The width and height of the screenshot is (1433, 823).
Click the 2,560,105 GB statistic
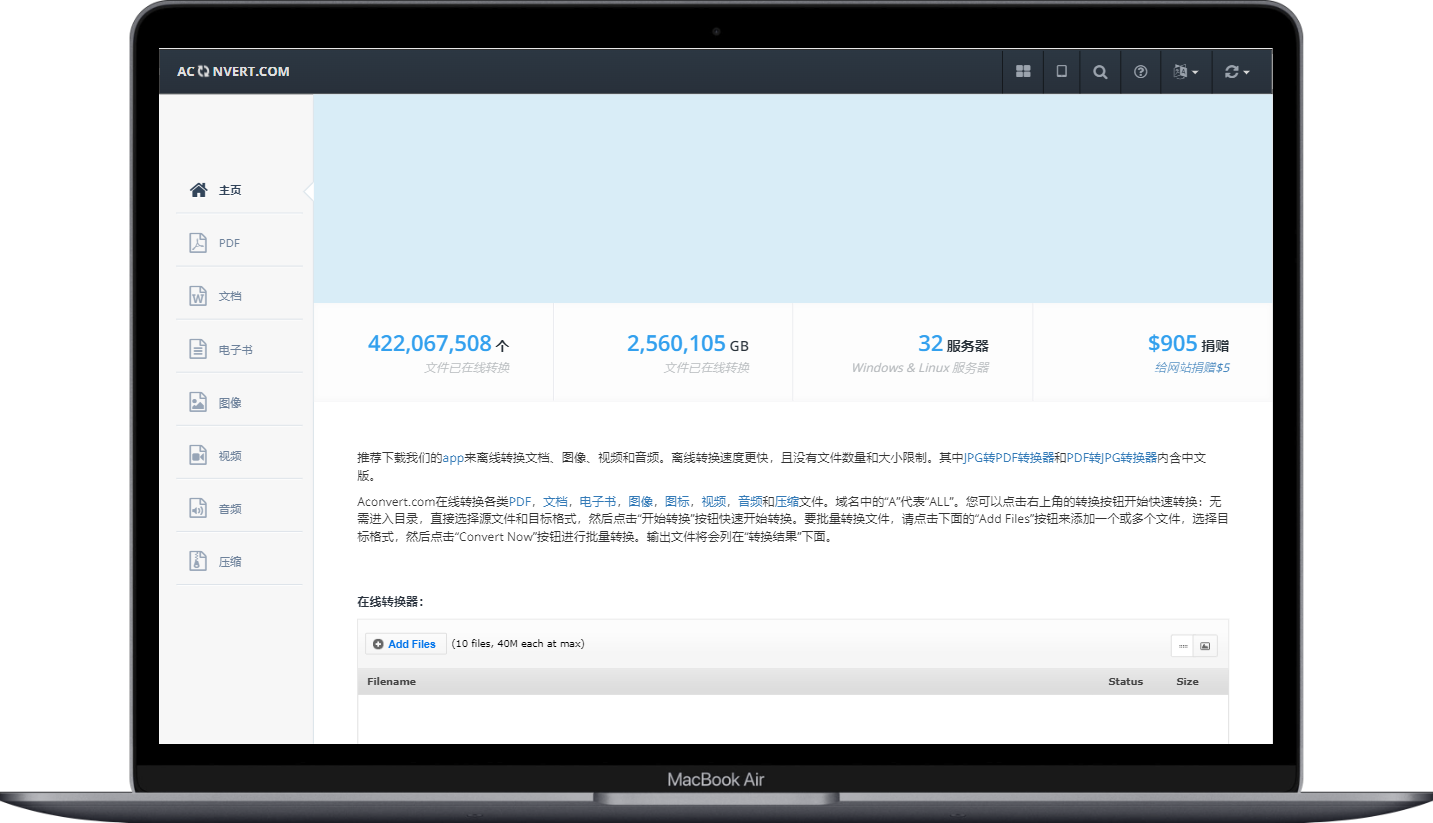[688, 344]
